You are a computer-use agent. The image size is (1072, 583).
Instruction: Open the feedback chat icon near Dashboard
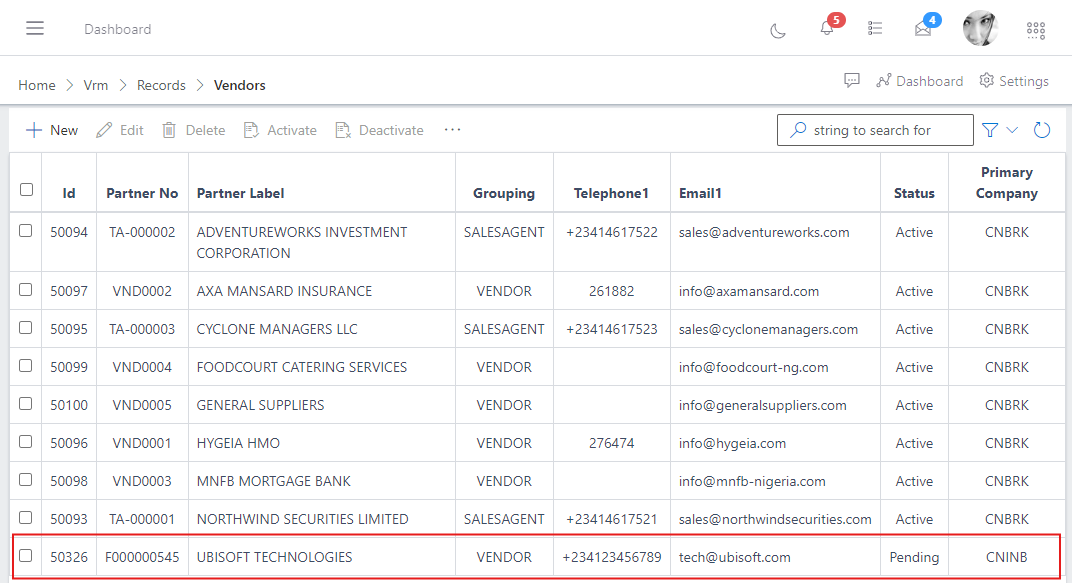point(851,81)
